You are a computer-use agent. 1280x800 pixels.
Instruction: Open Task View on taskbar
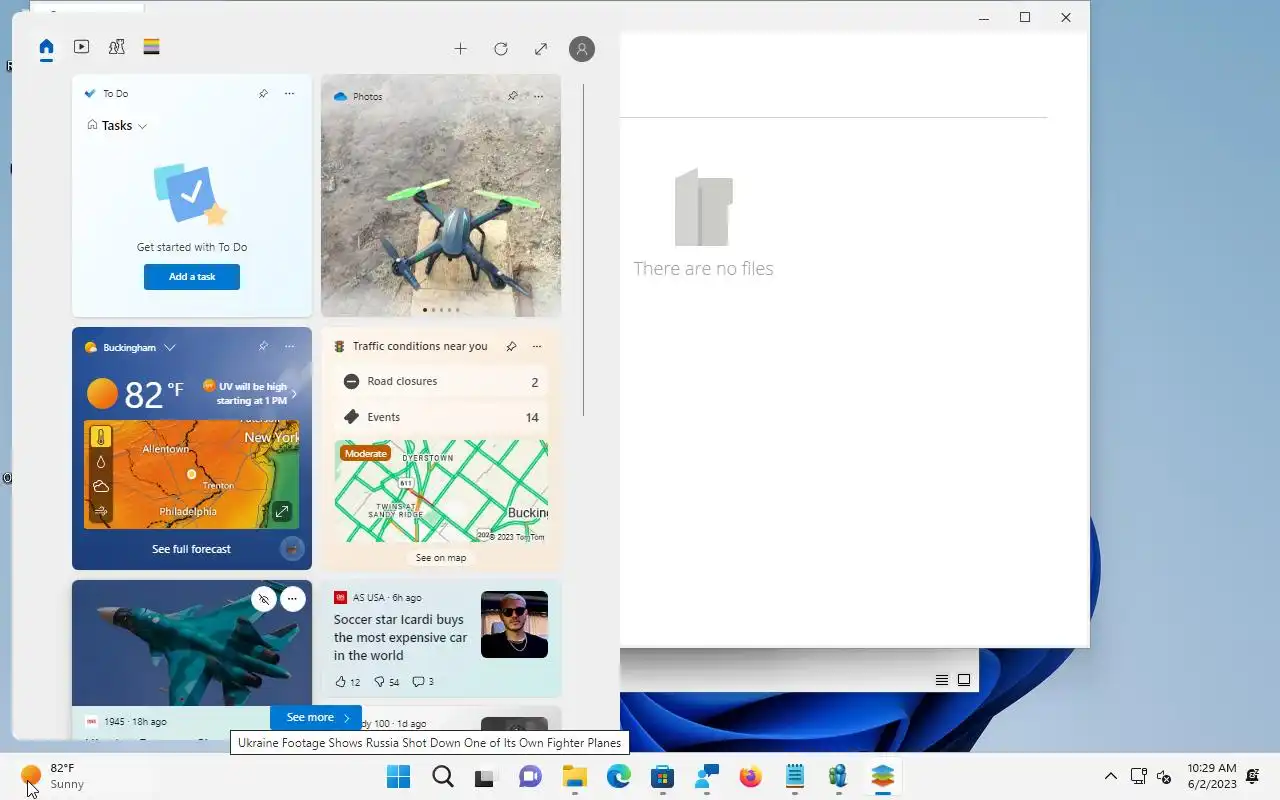point(486,777)
